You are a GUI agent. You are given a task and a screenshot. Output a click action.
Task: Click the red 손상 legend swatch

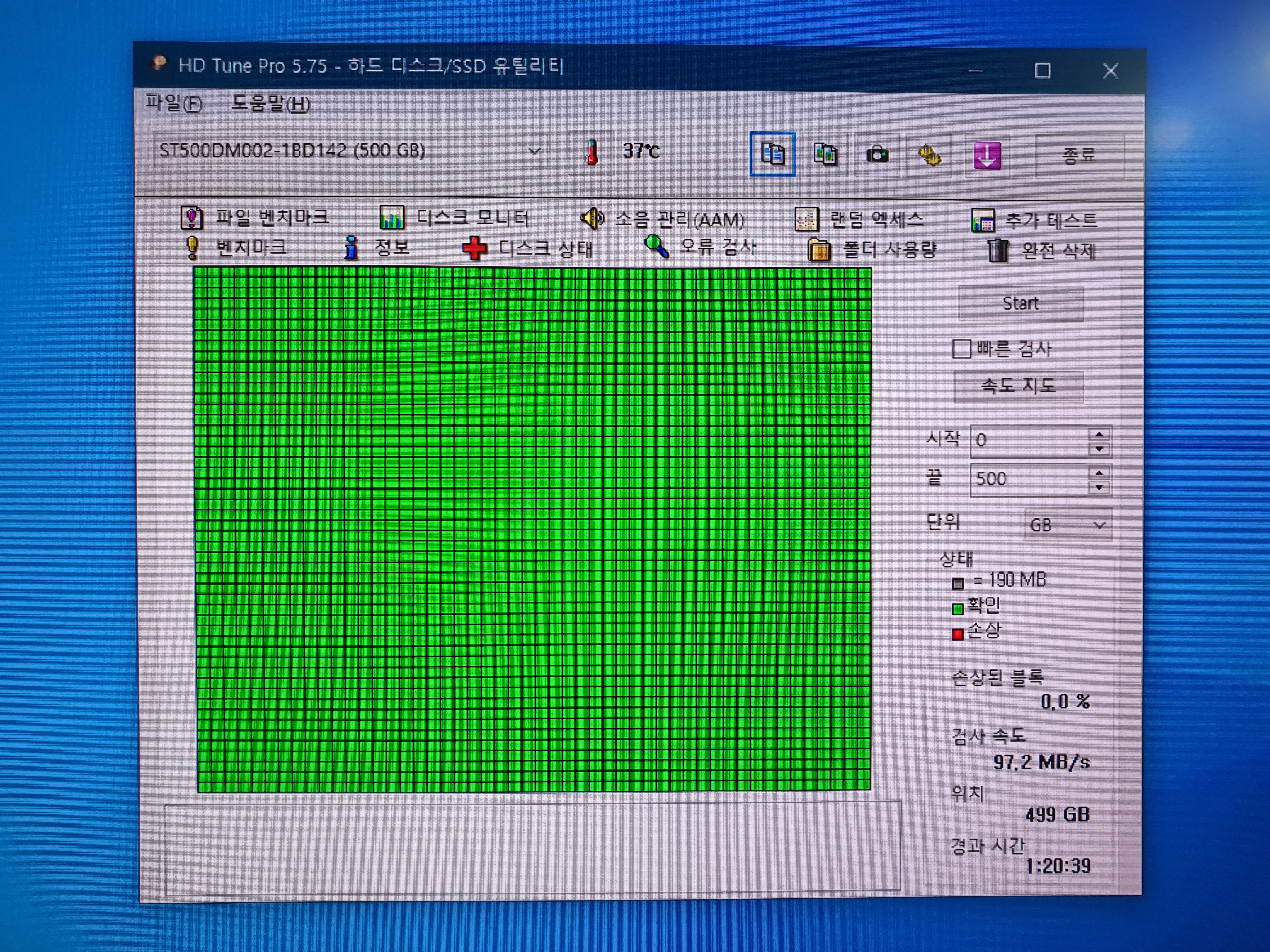point(957,634)
